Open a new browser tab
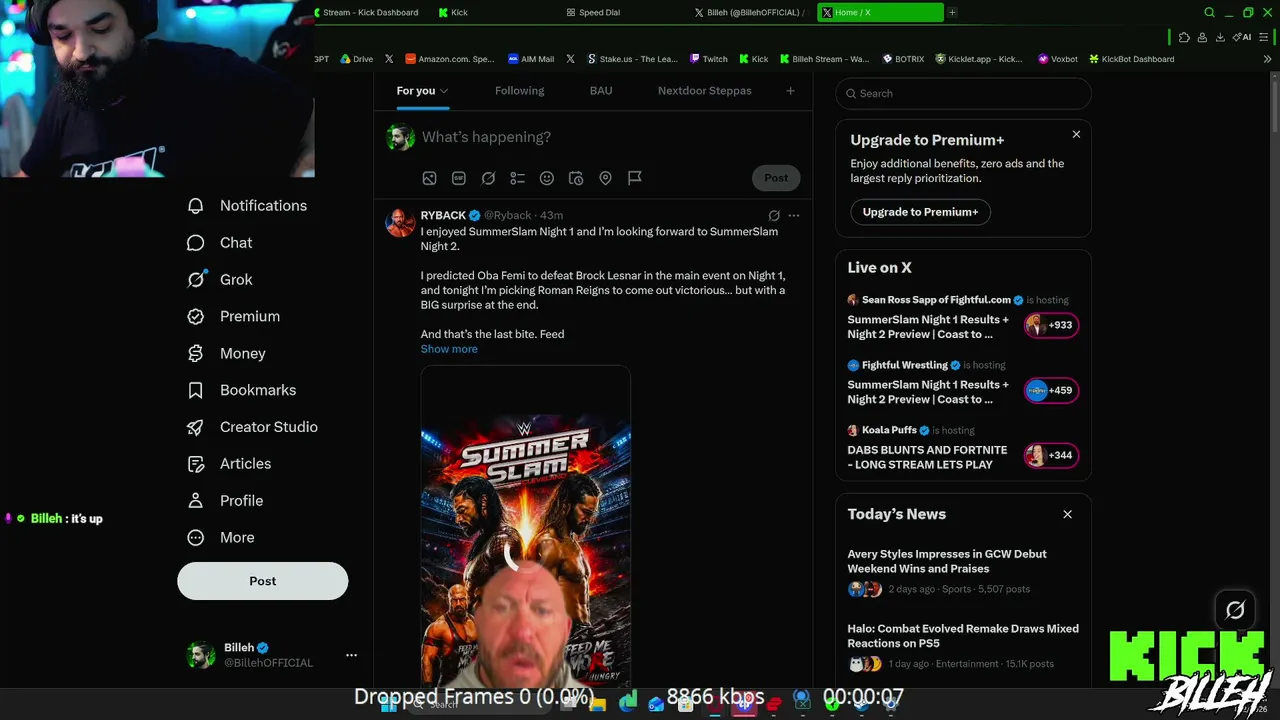Screen dimensions: 1280x720 click(x=952, y=13)
